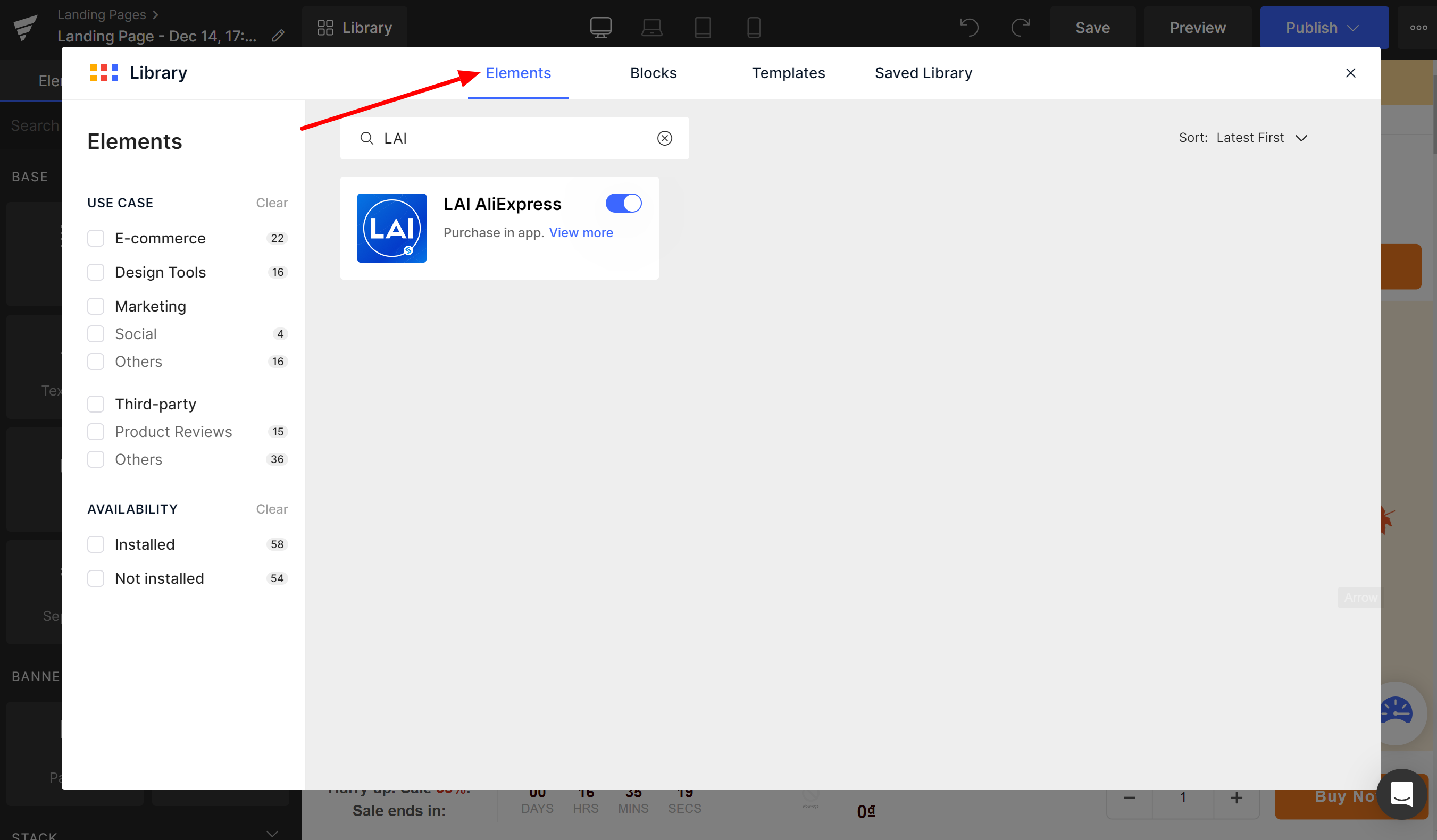This screenshot has width=1437, height=840.
Task: Click the redo arrow icon
Action: (1020, 27)
